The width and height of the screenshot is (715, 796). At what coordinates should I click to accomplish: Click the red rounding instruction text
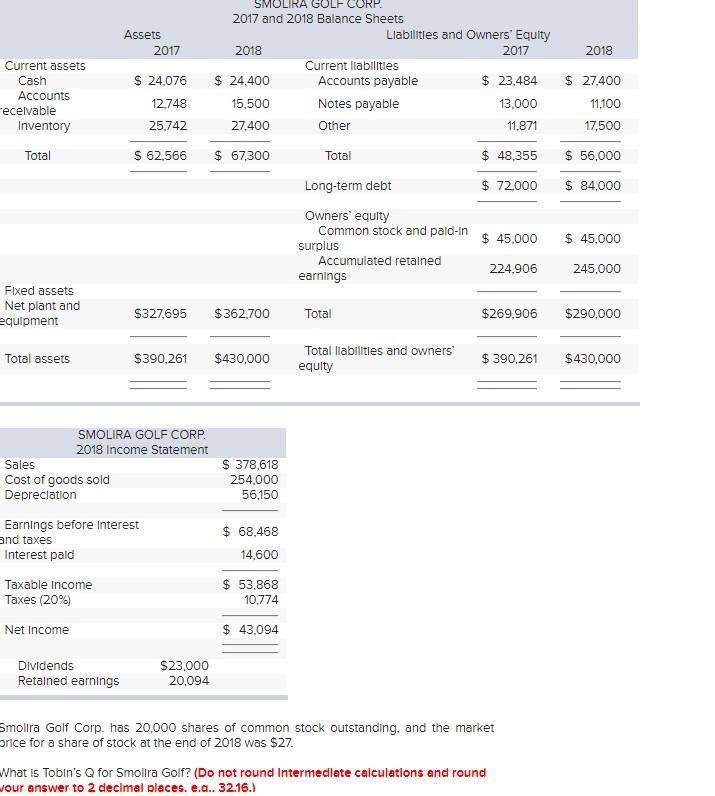tap(243, 780)
